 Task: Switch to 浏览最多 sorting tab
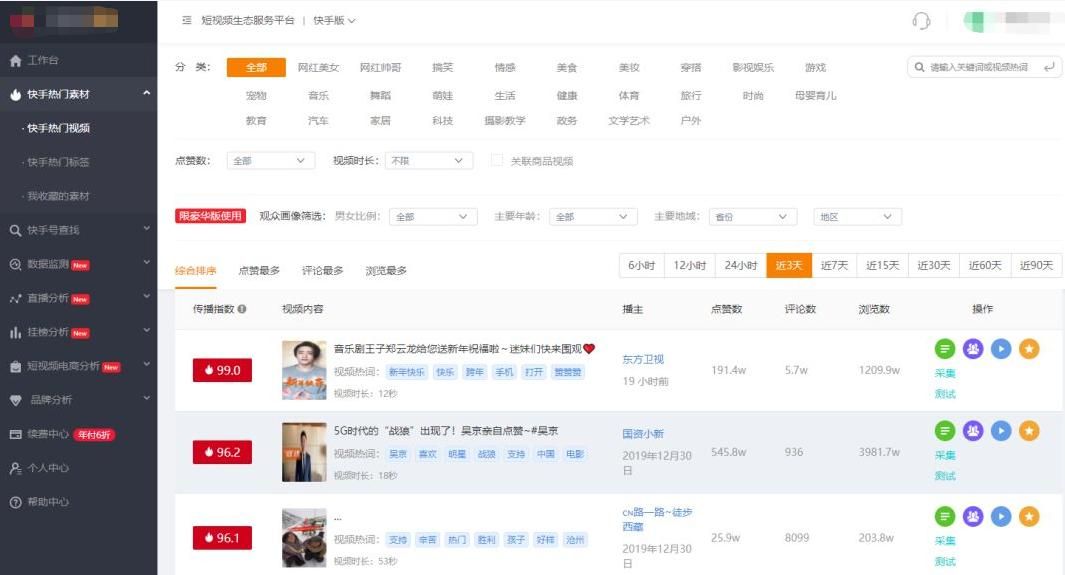[386, 270]
